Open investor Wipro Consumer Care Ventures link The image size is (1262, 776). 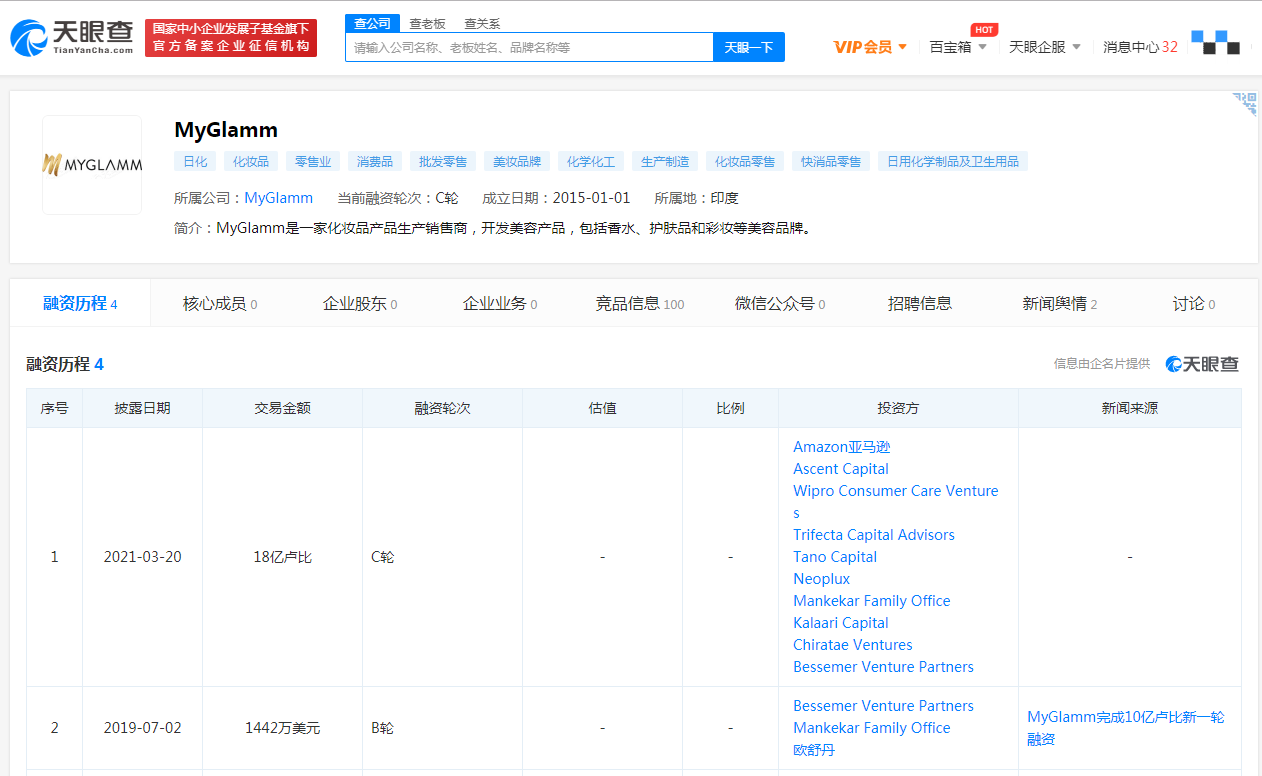pos(896,501)
